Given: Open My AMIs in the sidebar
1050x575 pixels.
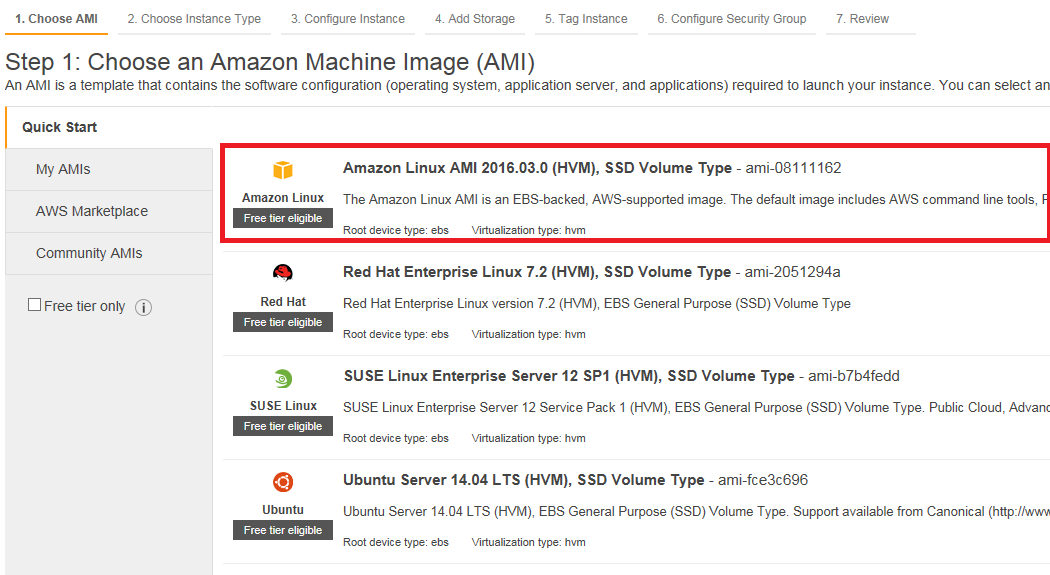Looking at the screenshot, I should 109,169.
